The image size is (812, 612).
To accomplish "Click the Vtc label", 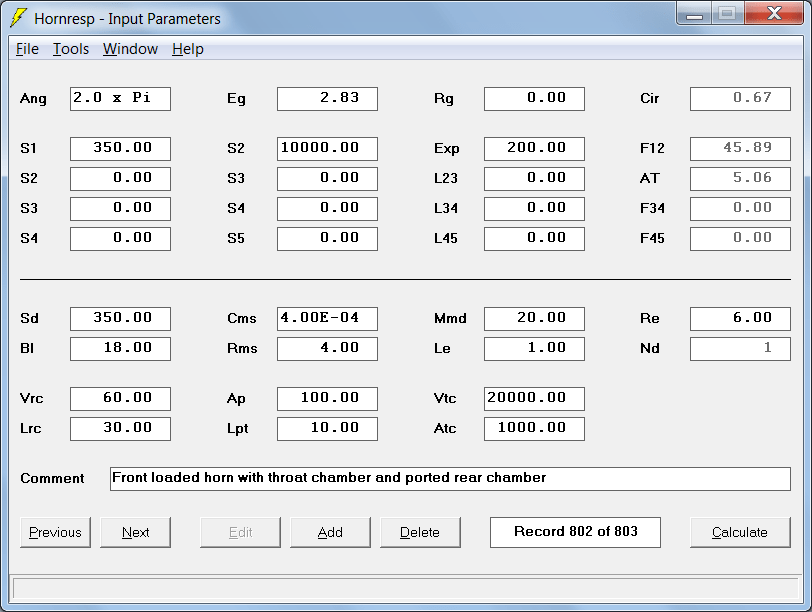I will click(x=445, y=399).
